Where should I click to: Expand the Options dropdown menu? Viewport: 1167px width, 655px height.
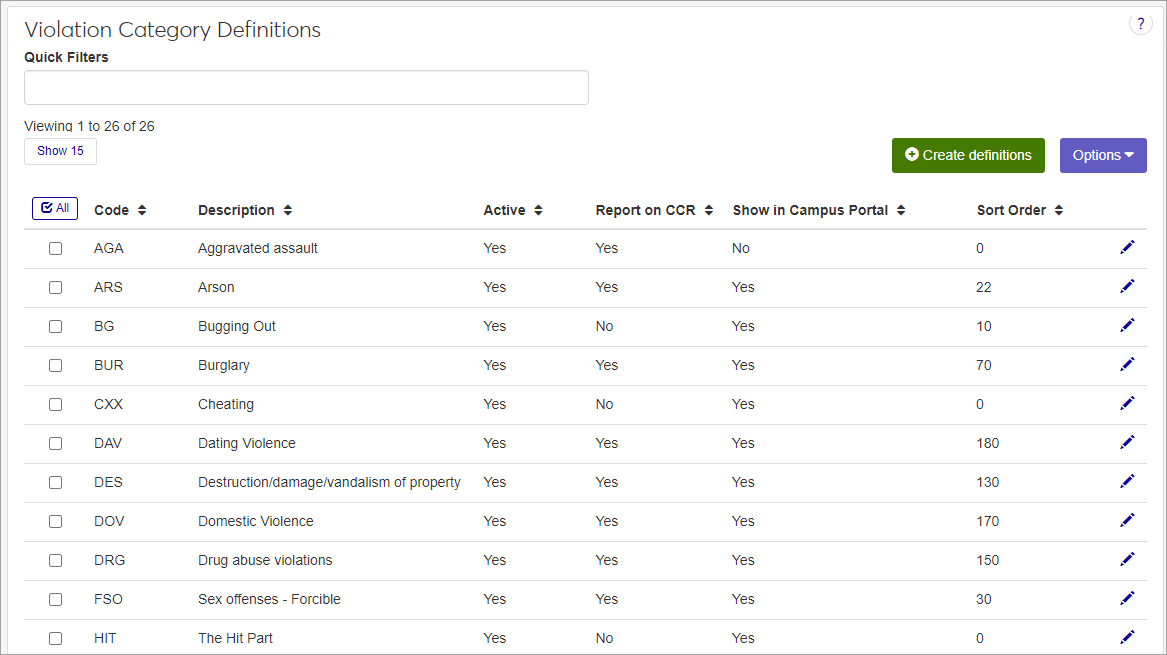[x=1102, y=155]
